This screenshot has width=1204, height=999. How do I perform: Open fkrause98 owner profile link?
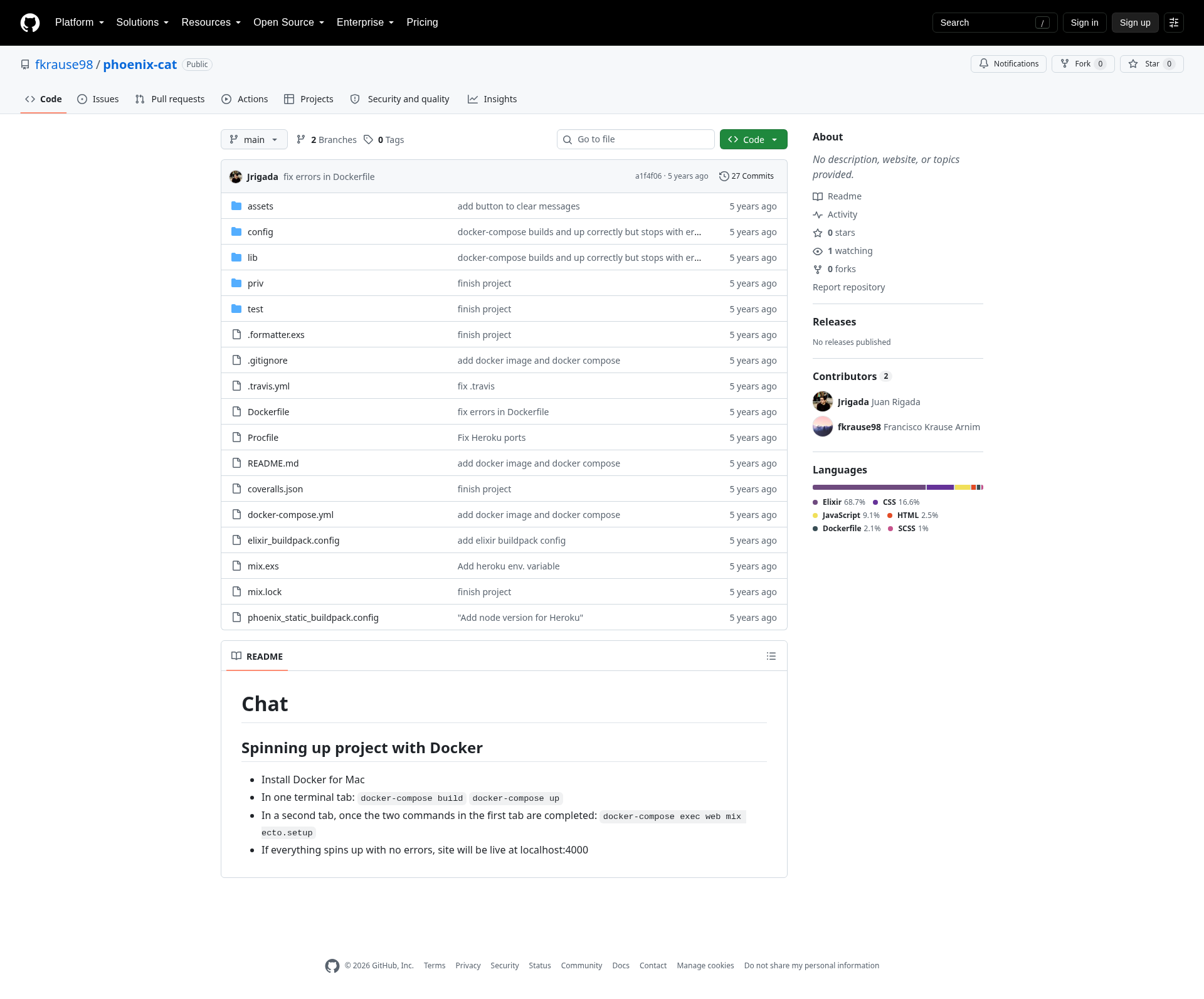click(64, 65)
